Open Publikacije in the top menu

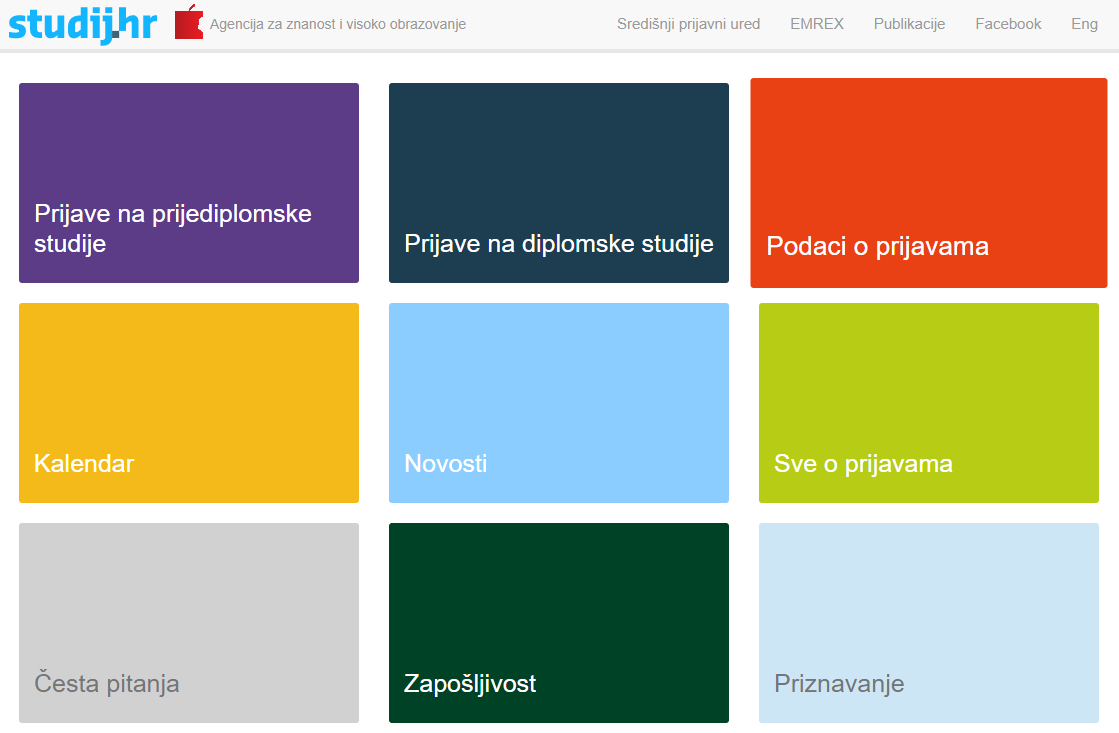tap(909, 24)
